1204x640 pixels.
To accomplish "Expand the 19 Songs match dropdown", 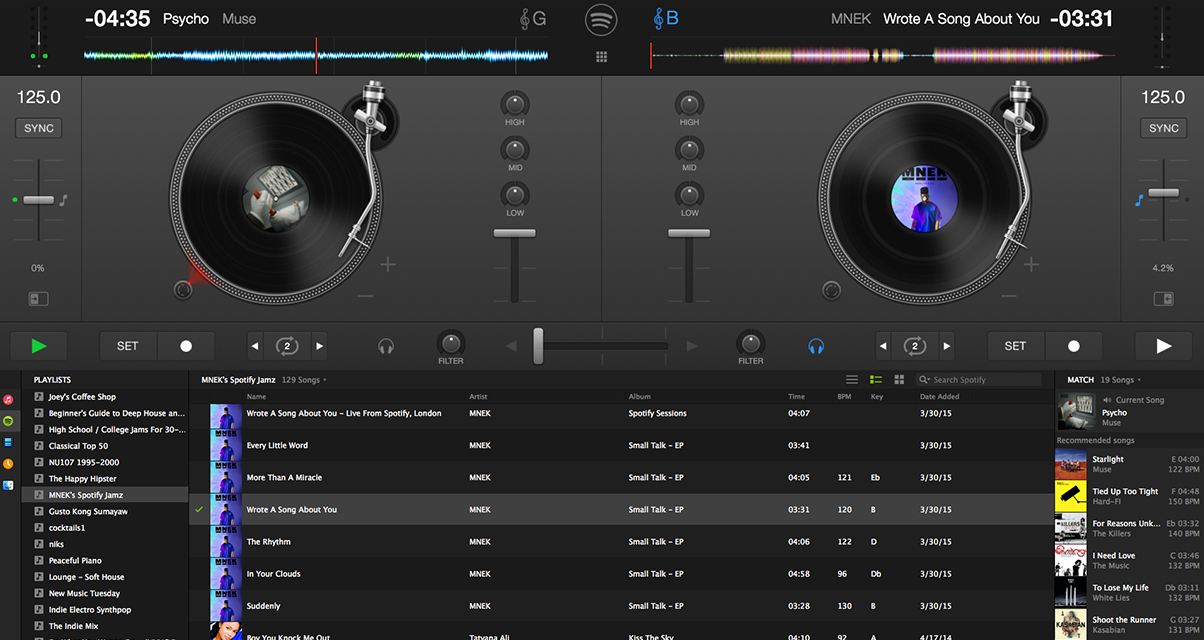I will click(1121, 380).
